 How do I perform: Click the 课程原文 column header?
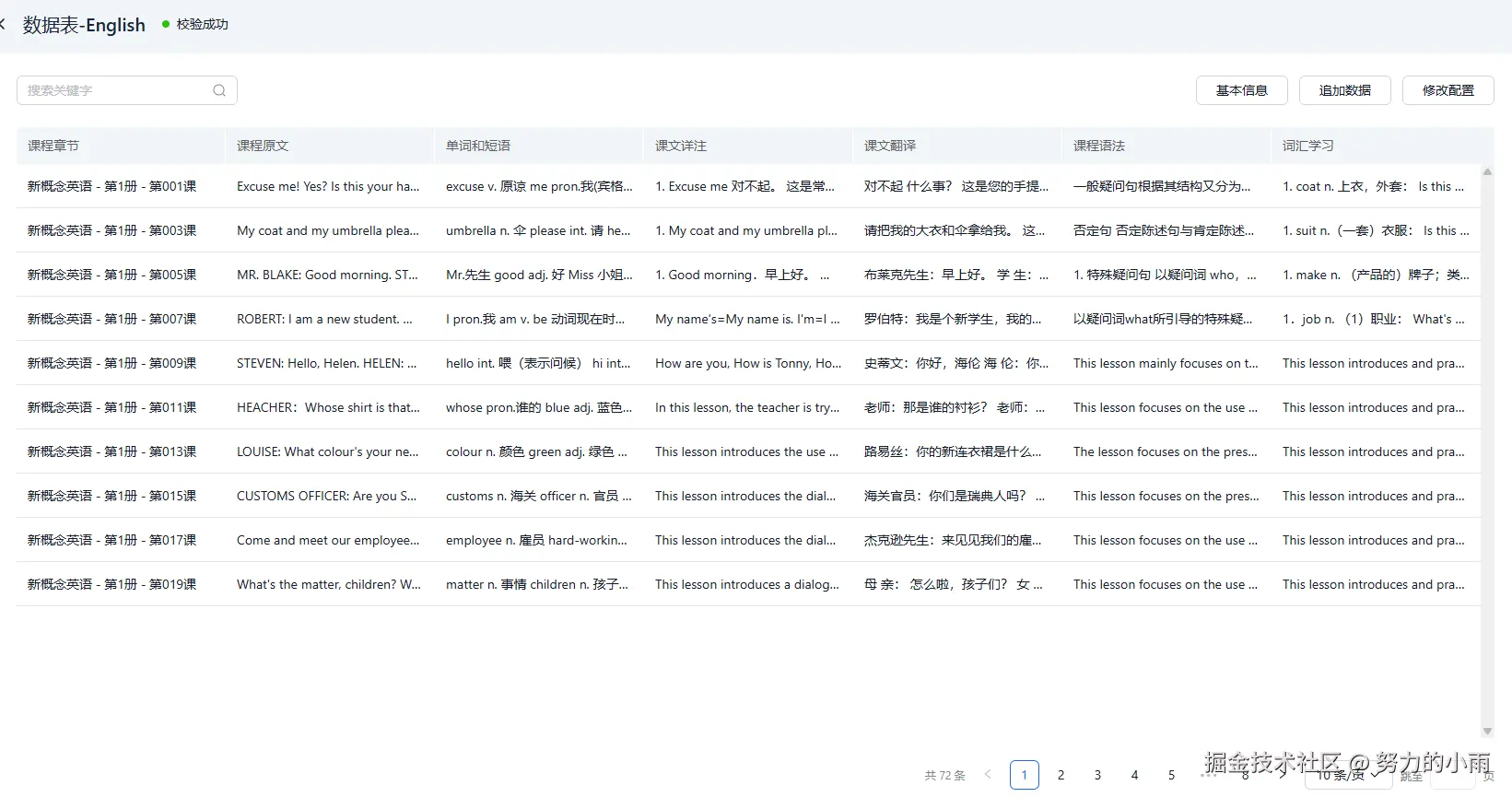pyautogui.click(x=330, y=146)
